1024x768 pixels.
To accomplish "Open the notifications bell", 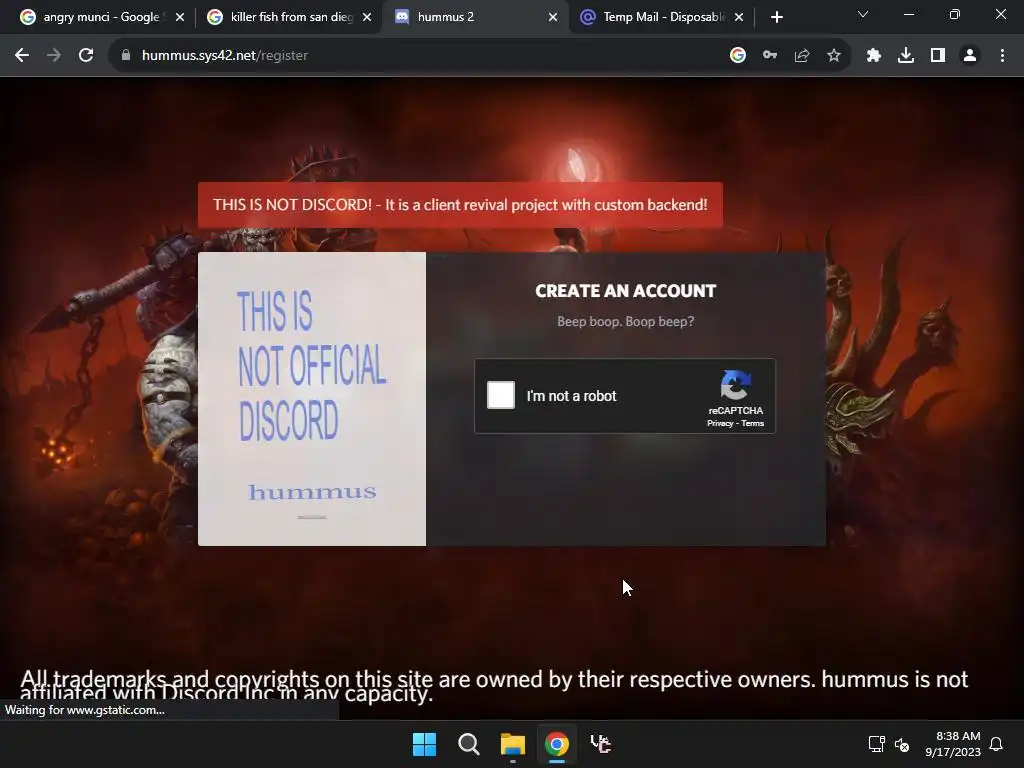I will pos(996,744).
